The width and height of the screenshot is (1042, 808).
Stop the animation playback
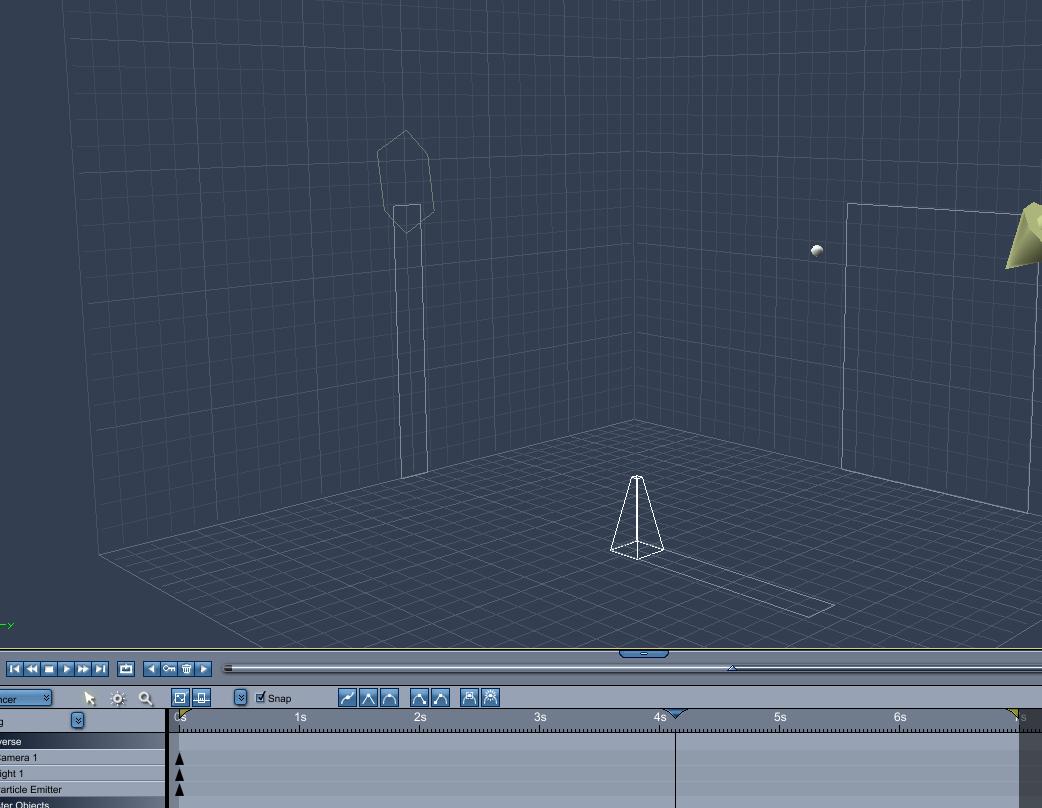[x=49, y=669]
